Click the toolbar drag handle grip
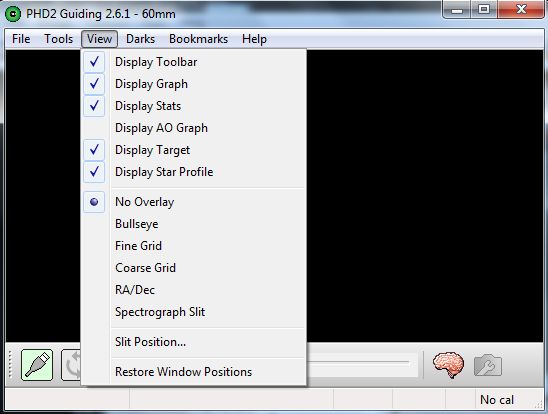 [x=10, y=365]
